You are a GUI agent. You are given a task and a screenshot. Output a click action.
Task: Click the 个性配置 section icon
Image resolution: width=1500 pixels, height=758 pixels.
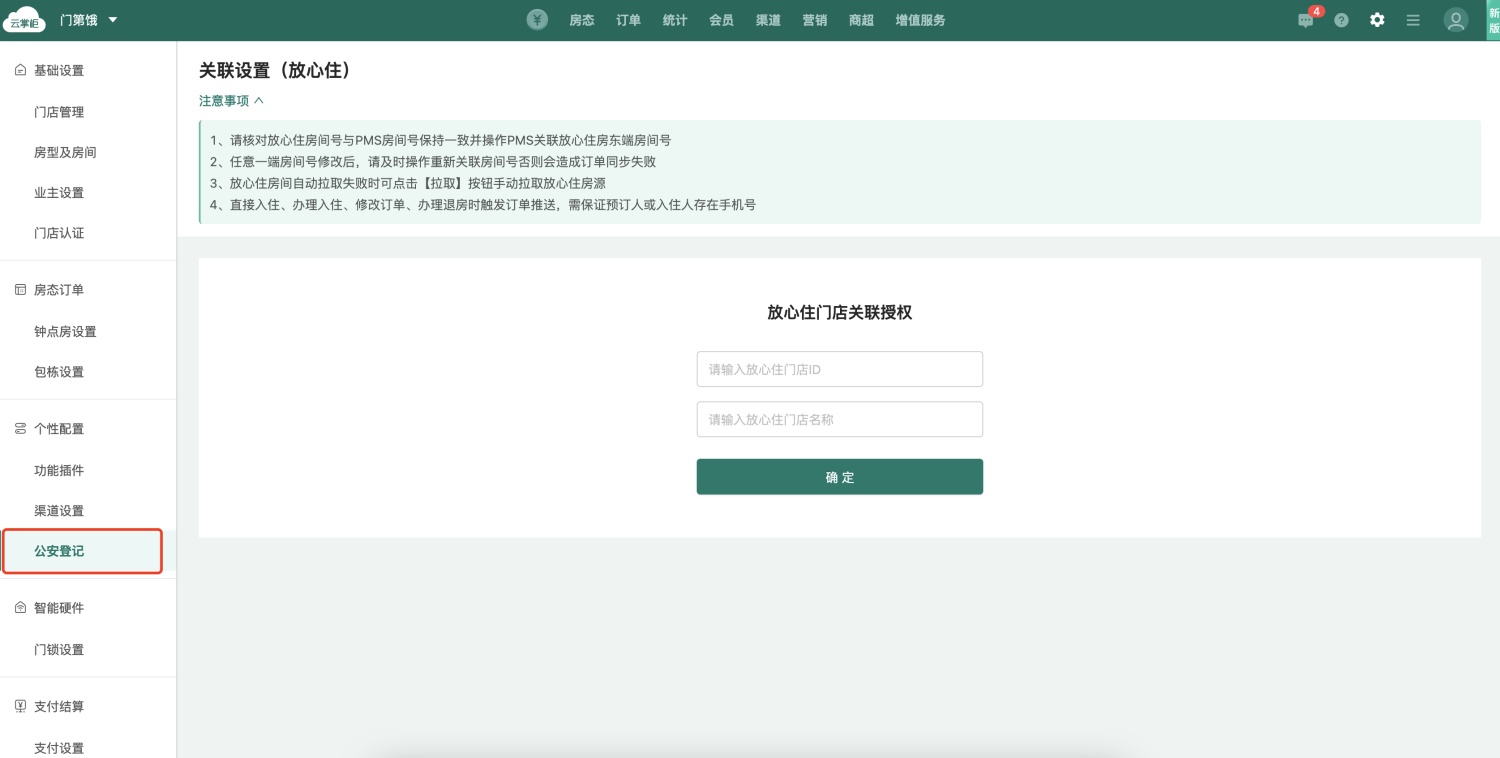pos(20,429)
